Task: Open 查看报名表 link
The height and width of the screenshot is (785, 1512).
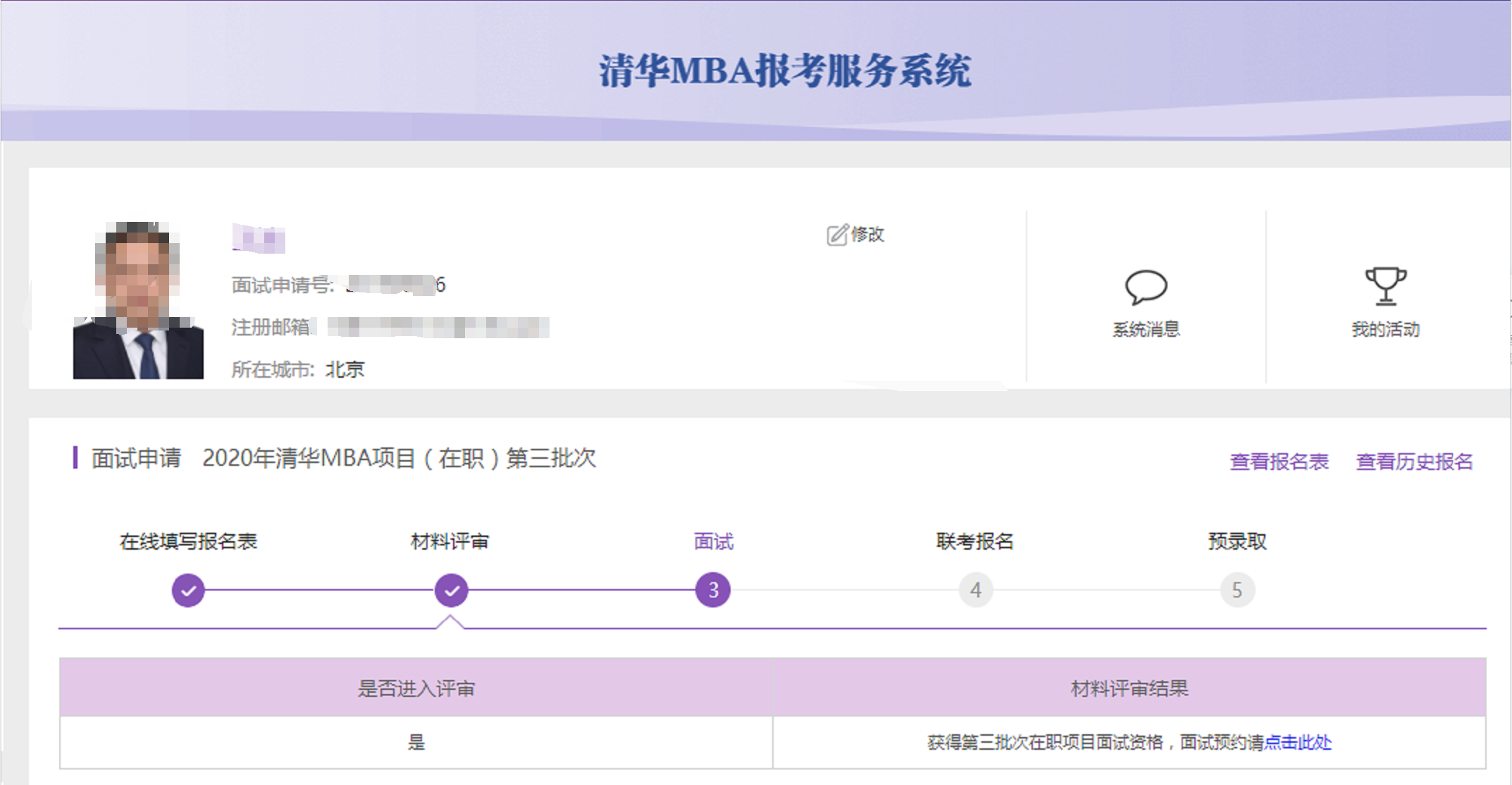Action: click(1279, 462)
